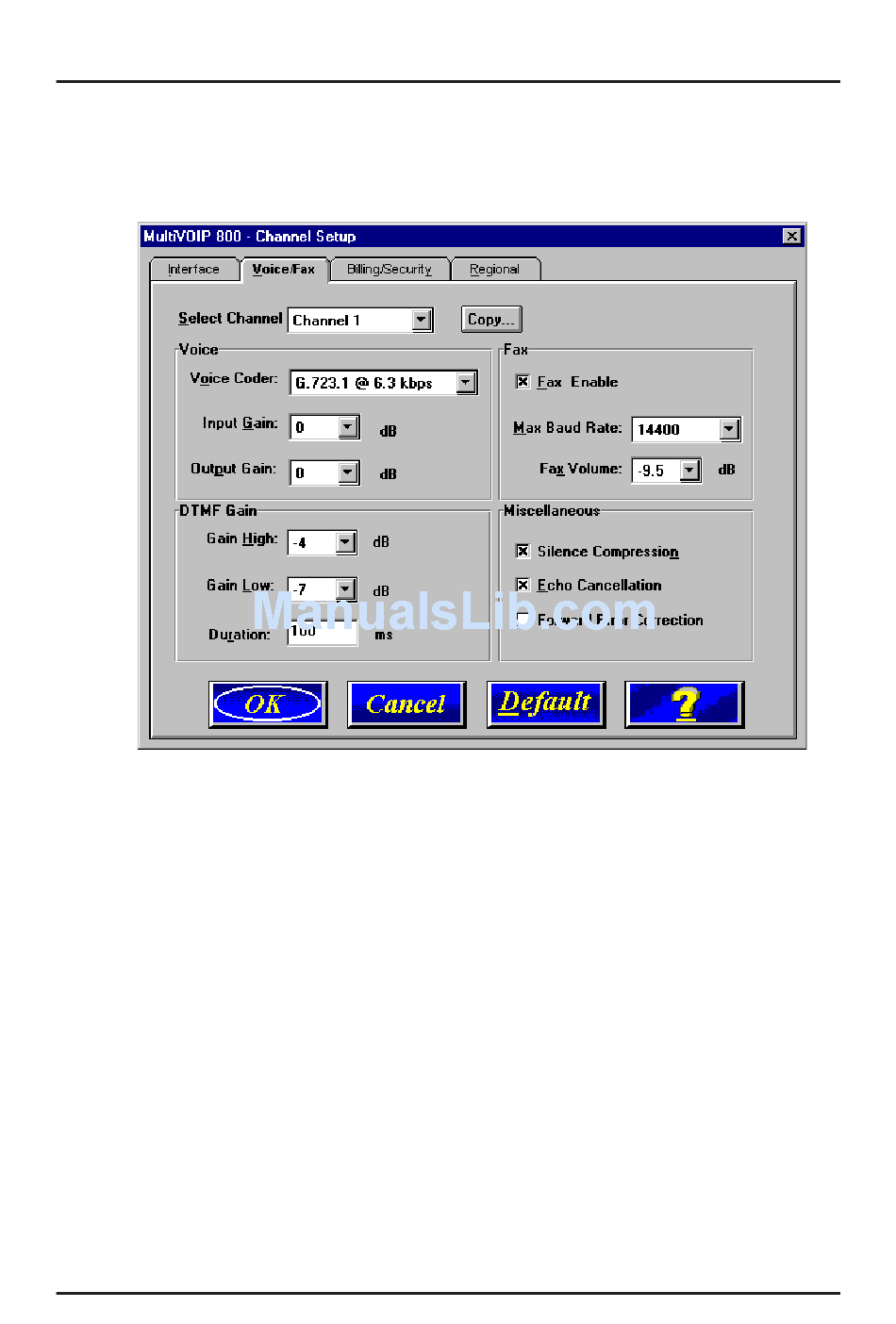This screenshot has width=896, height=1324.
Task: Go to the Regional tab
Action: [495, 269]
